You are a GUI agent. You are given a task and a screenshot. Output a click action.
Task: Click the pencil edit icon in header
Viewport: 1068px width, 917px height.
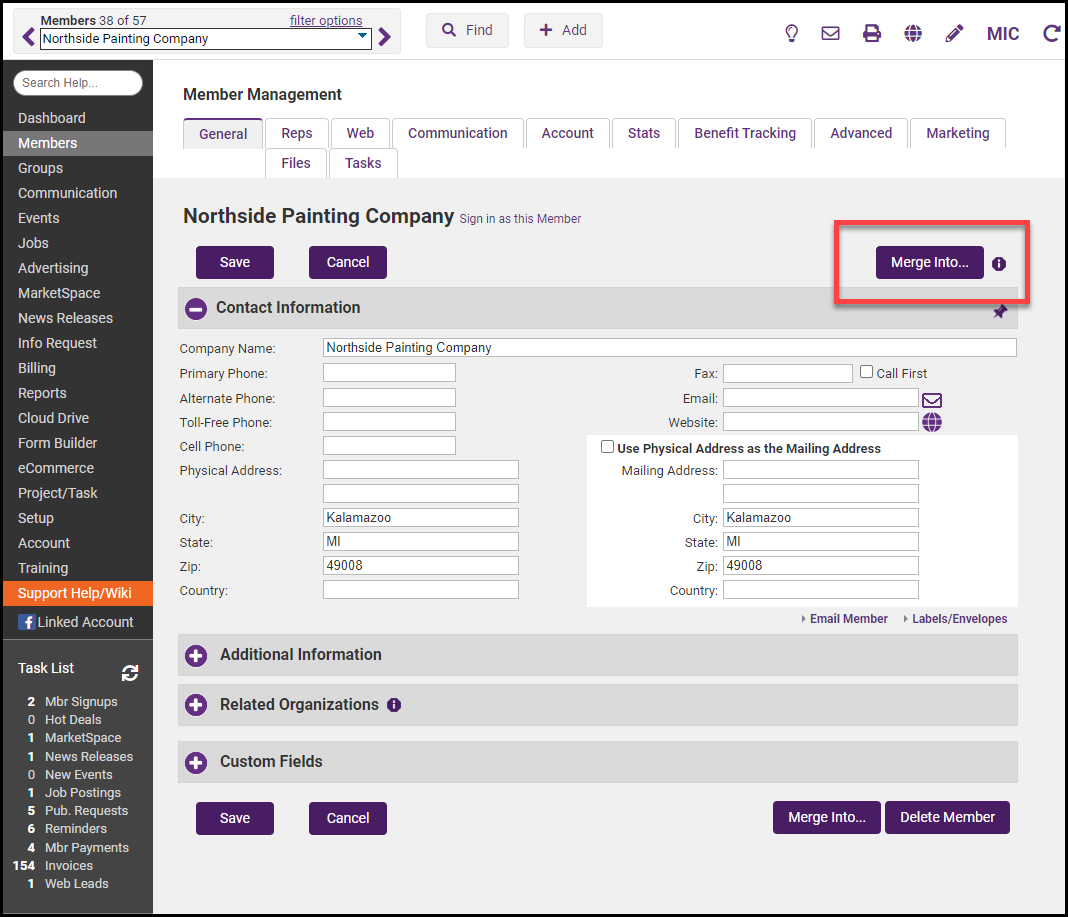click(954, 33)
